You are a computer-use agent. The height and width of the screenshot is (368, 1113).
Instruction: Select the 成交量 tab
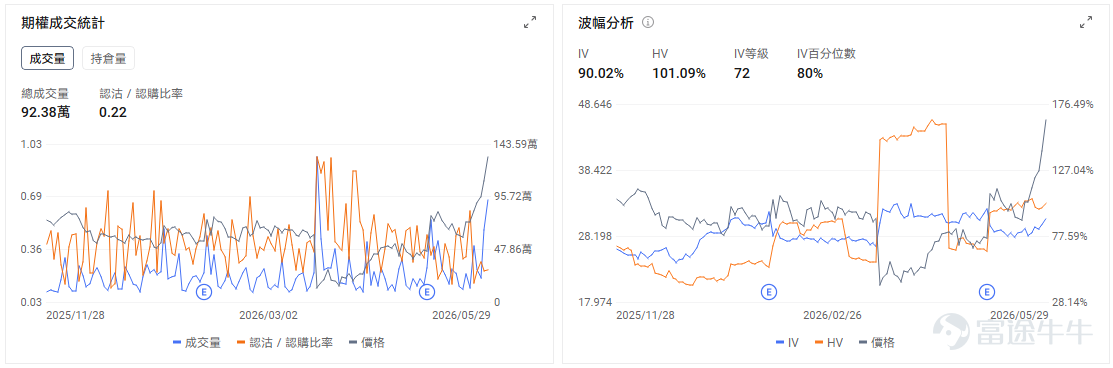48,58
